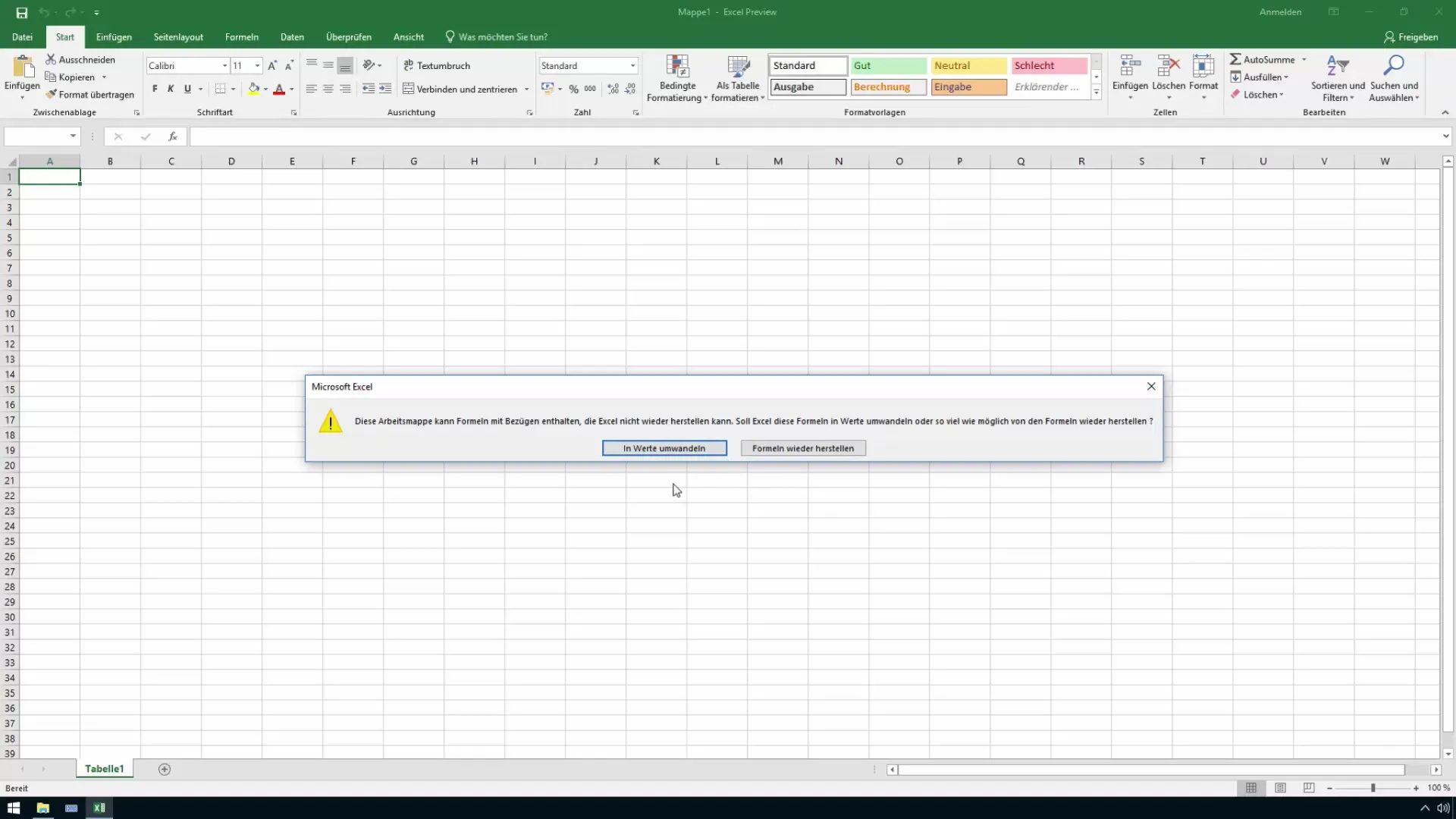Switch to the Seitenlayout tab
1456x819 pixels.
[178, 36]
